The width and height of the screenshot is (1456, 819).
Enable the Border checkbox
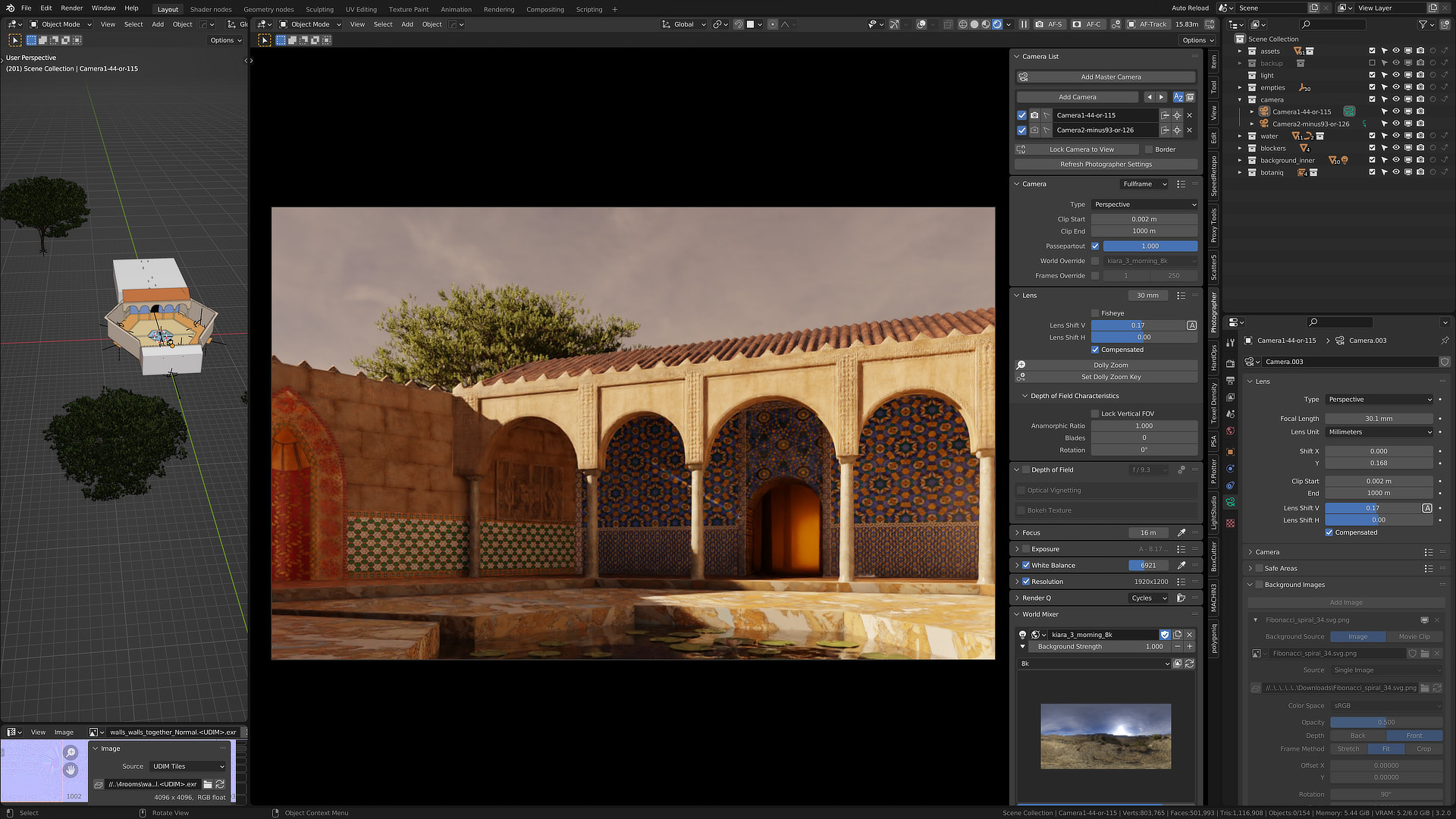pos(1149,149)
